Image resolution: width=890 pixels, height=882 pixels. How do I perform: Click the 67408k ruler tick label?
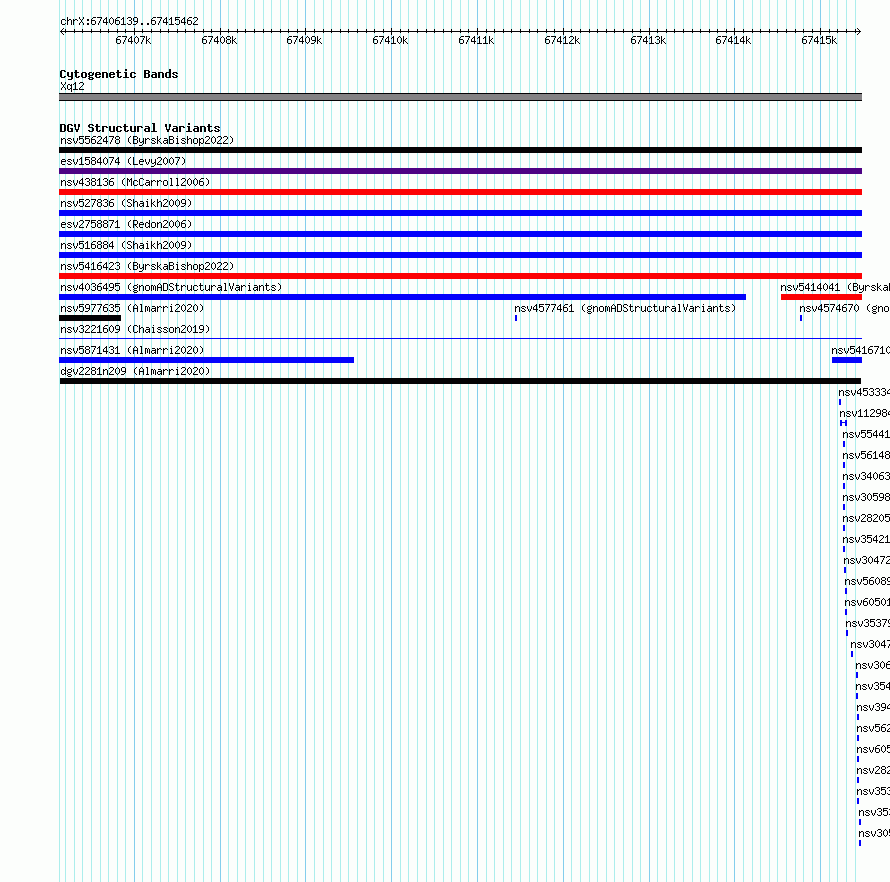pos(219,40)
